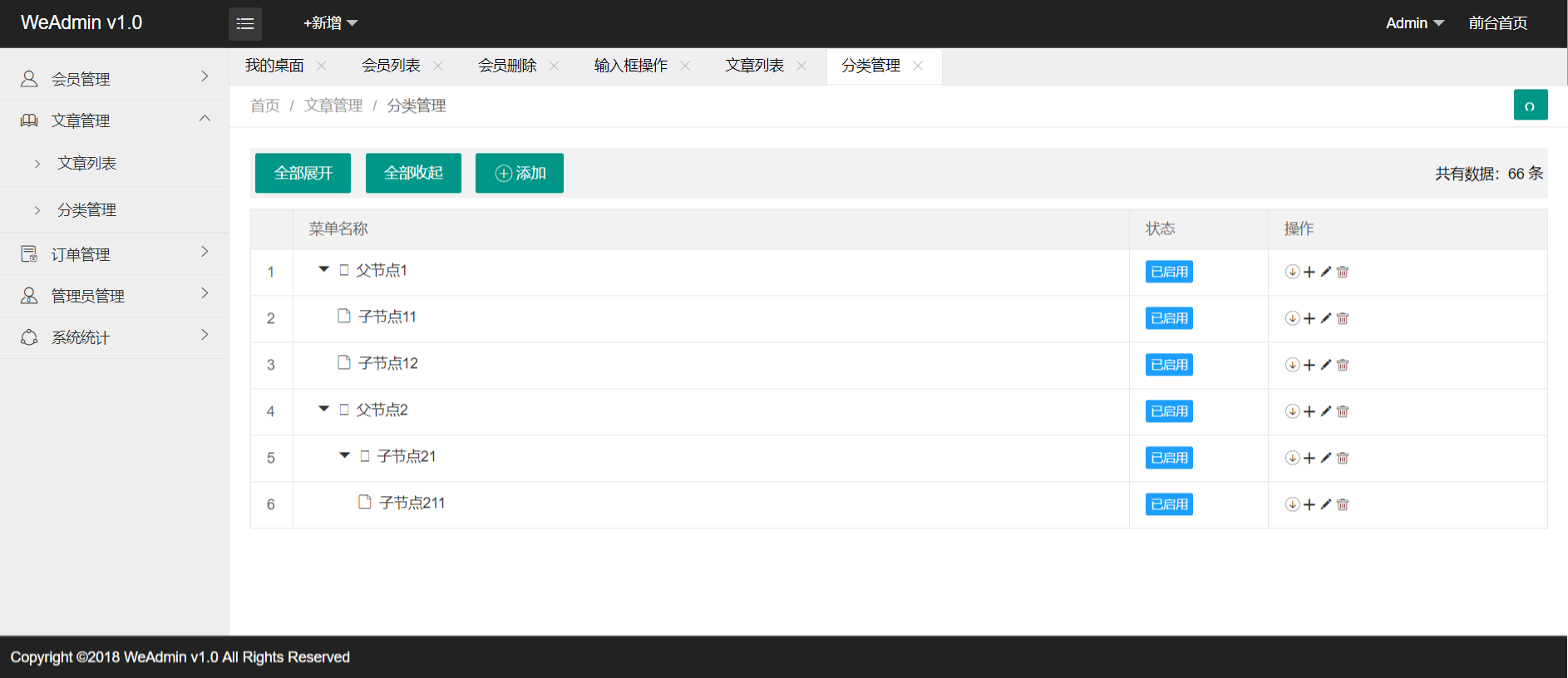
Task: Collapse the 父节点1 tree node arrow
Action: (x=324, y=269)
